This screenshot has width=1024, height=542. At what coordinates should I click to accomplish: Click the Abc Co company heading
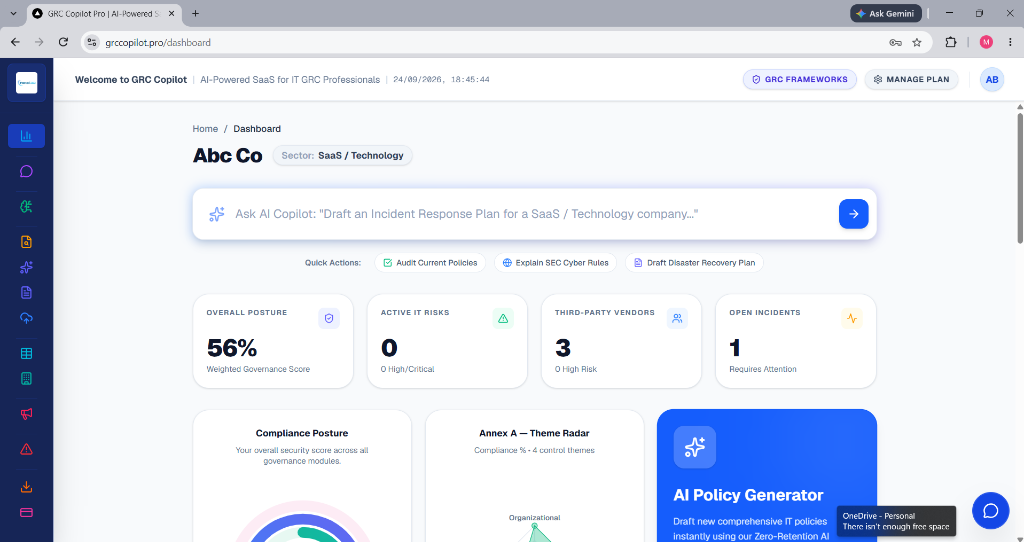click(x=227, y=155)
